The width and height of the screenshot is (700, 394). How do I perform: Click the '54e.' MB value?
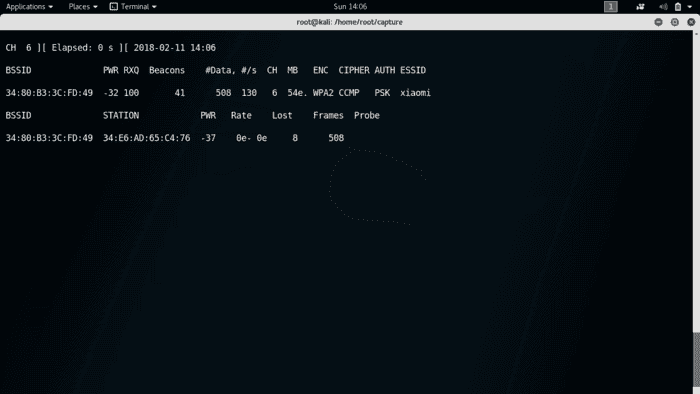297,93
